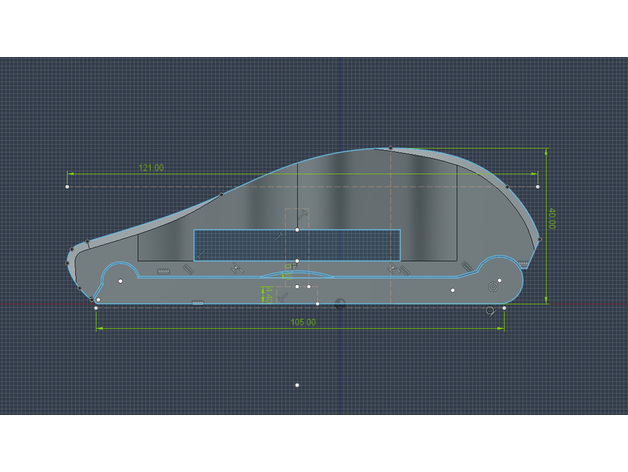The image size is (628, 472).
Task: Select the 105.00 wheelbase dimension label
Action: pyautogui.click(x=303, y=323)
